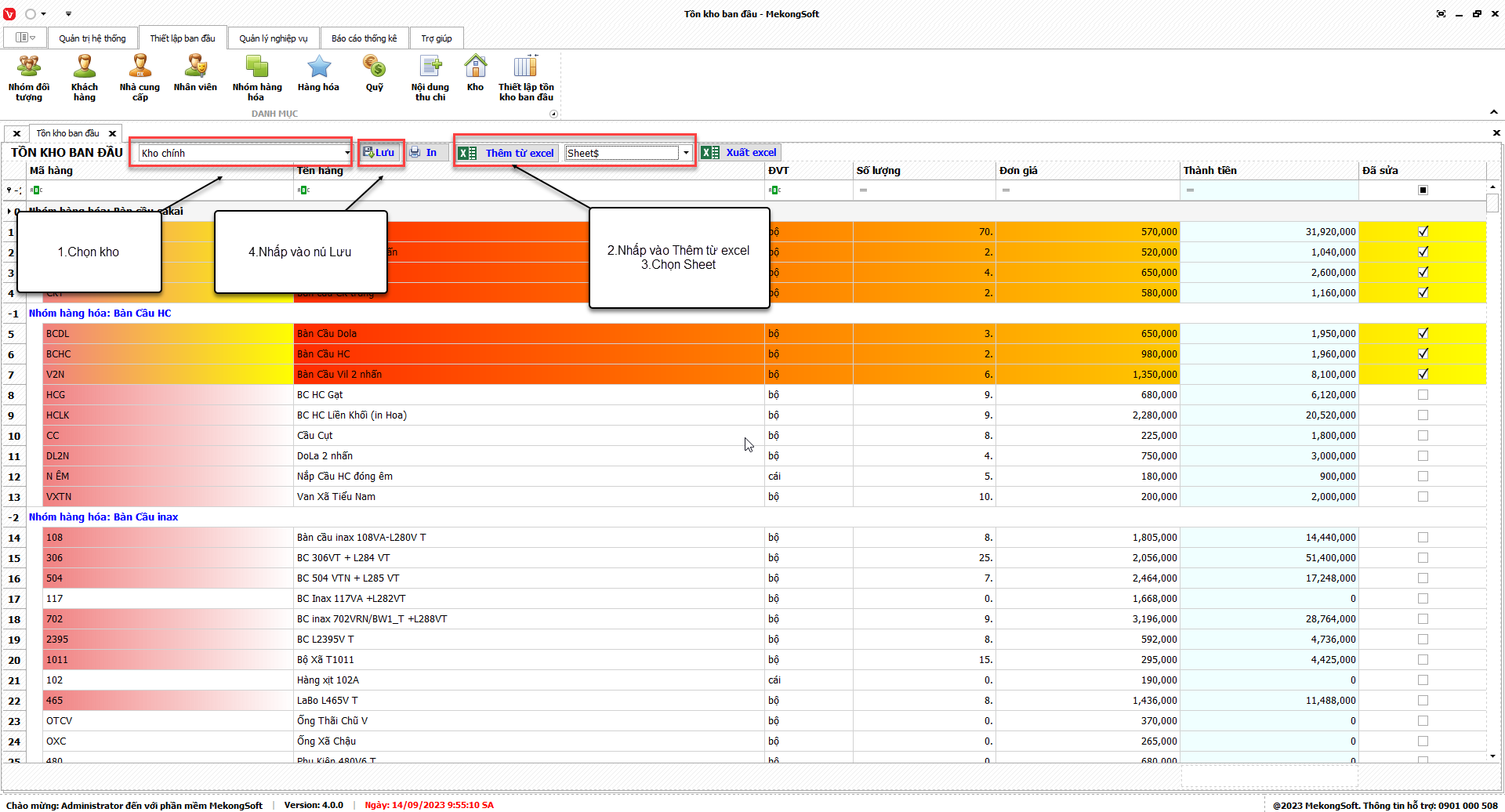Switch to Quản lý nghiệp vụ tab
1505x812 pixels.
[273, 38]
